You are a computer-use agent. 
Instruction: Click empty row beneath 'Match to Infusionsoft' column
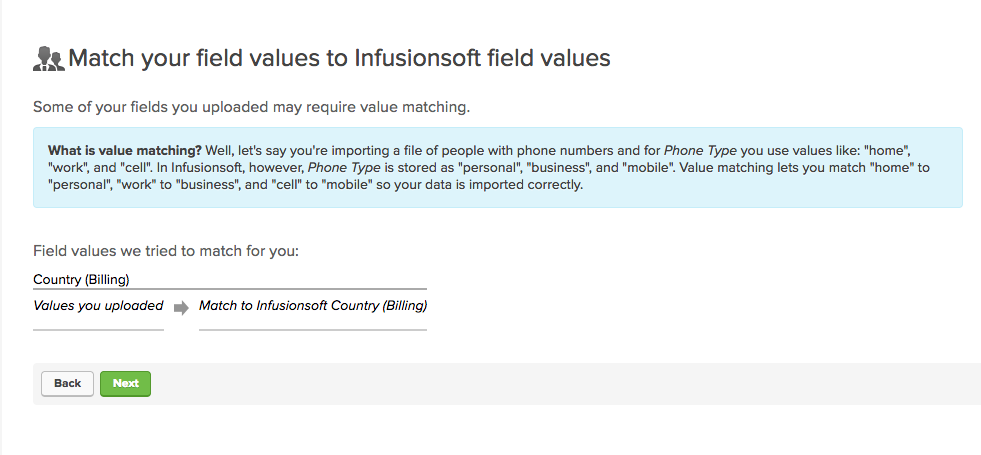[x=313, y=322]
